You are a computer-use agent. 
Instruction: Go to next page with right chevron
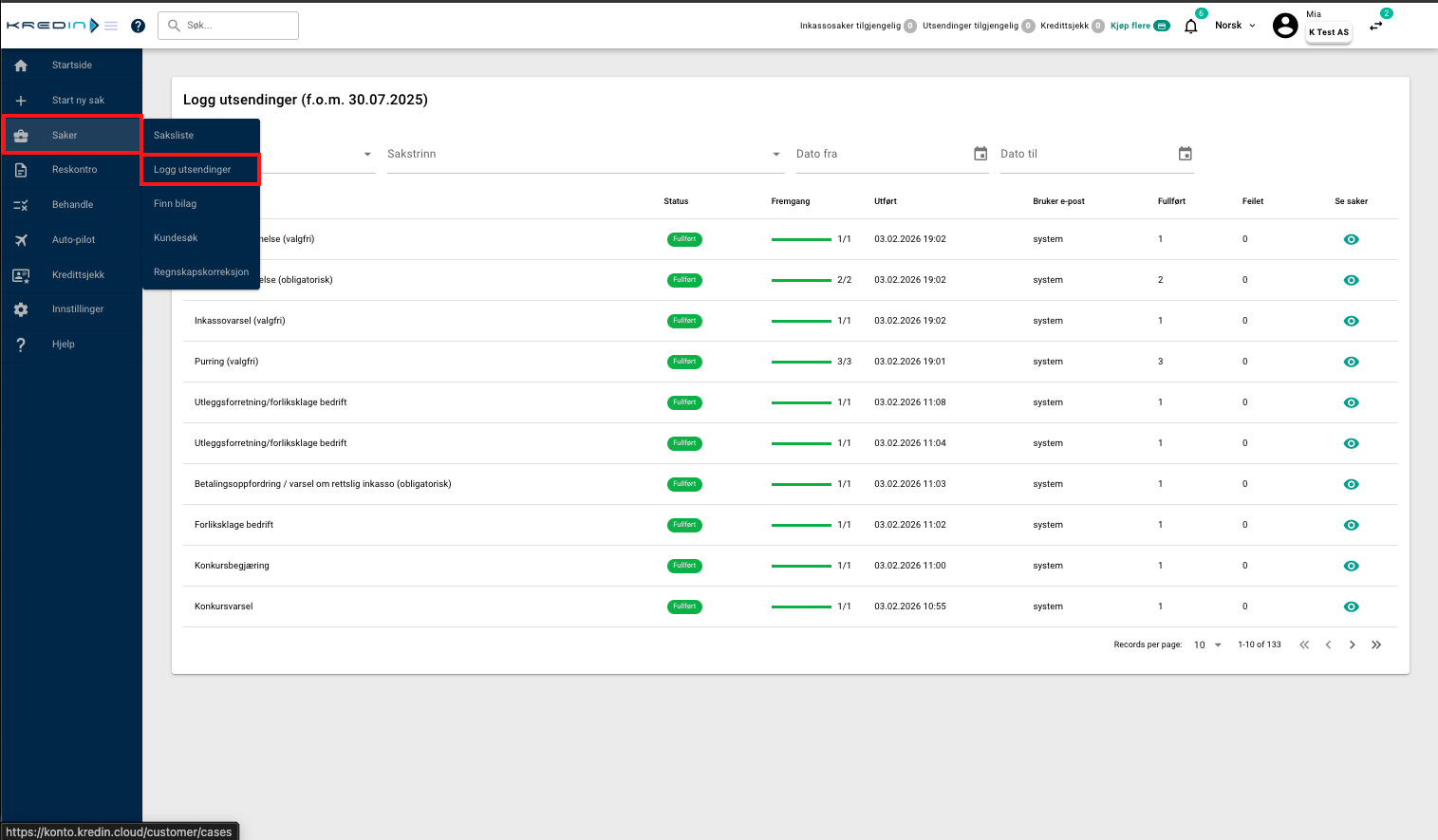pyautogui.click(x=1352, y=644)
